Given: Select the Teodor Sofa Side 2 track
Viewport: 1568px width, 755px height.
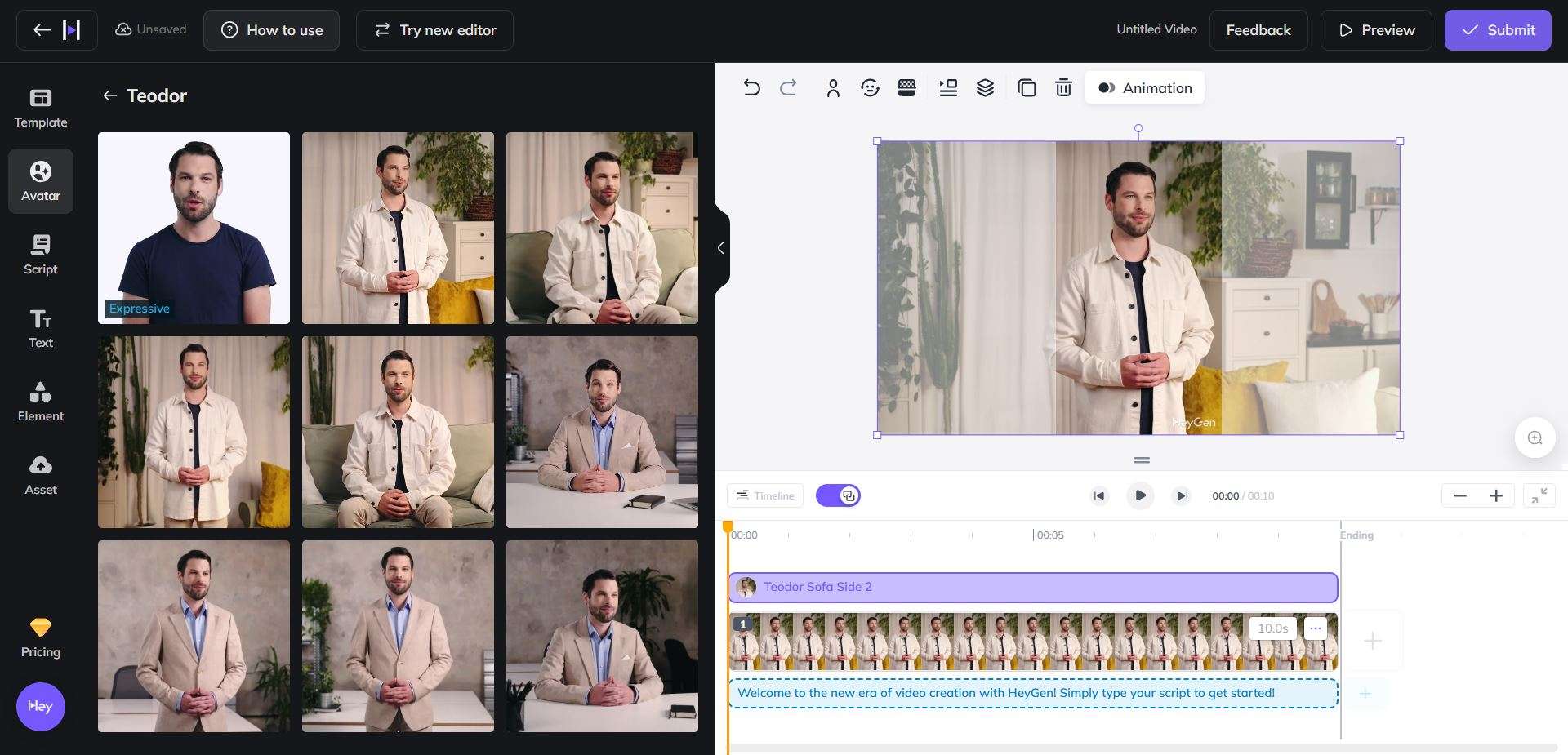Looking at the screenshot, I should pos(1033,587).
